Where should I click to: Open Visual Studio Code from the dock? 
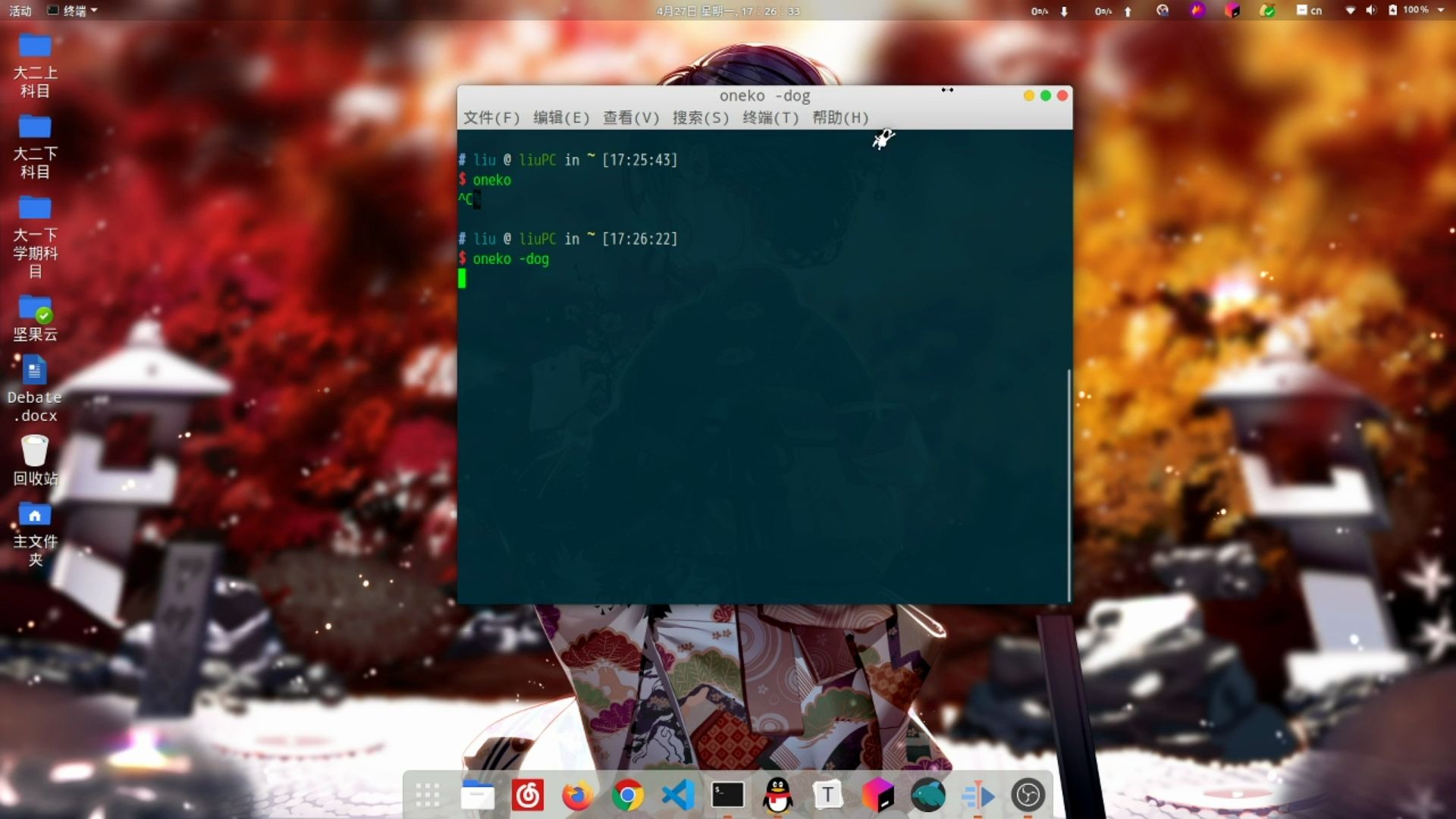[677, 795]
